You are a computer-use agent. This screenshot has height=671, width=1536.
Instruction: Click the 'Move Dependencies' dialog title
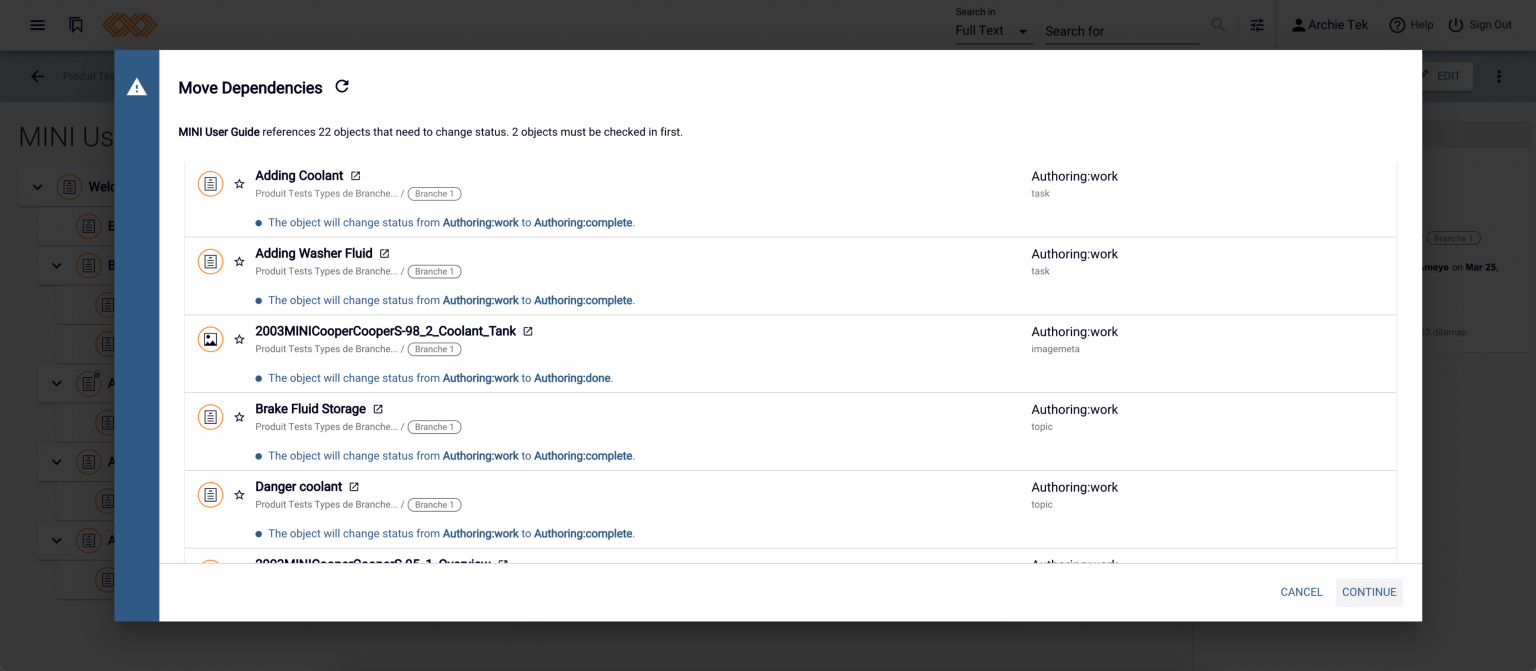(250, 88)
